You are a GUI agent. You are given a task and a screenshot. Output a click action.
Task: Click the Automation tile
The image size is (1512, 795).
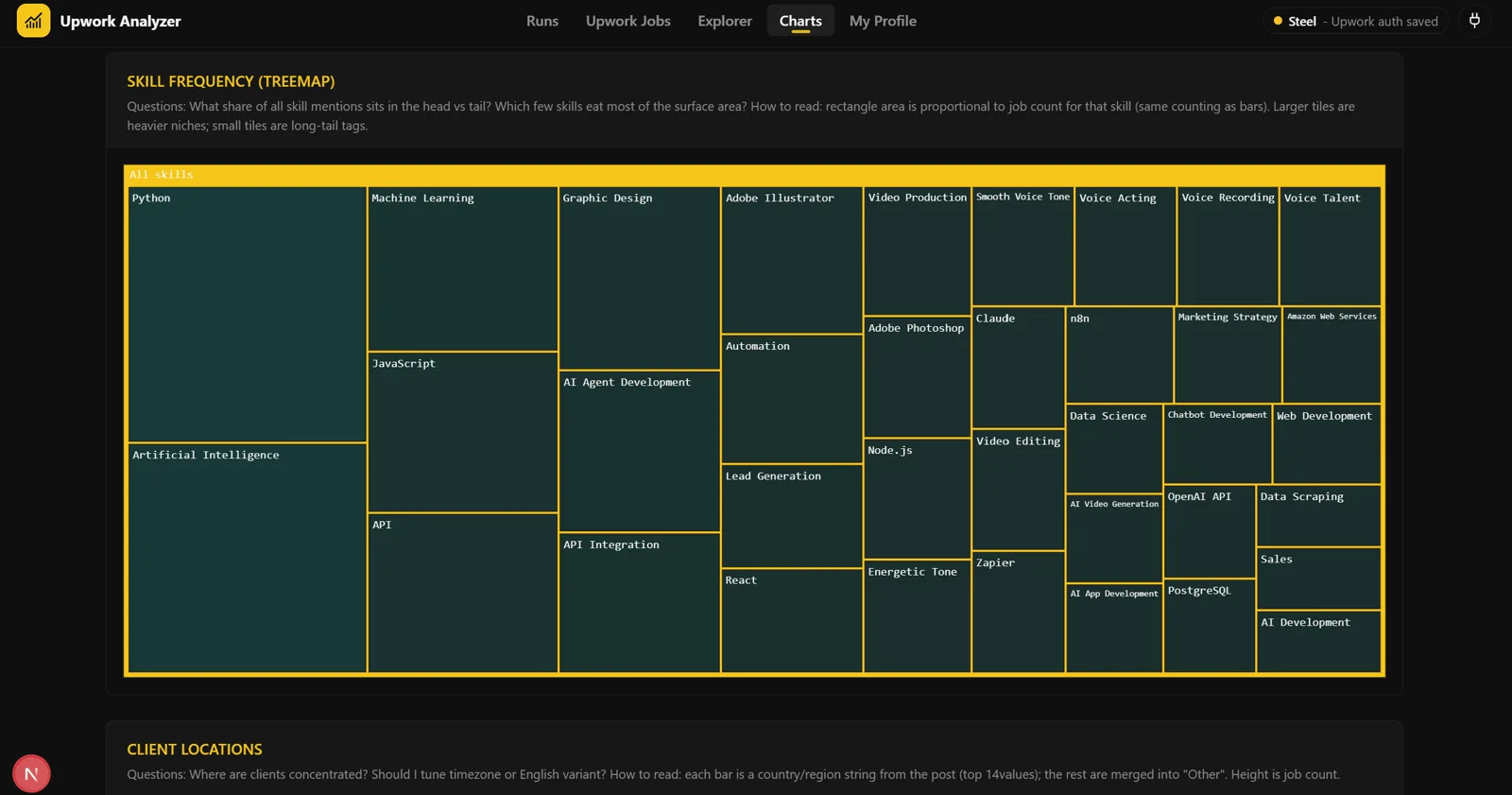click(792, 400)
